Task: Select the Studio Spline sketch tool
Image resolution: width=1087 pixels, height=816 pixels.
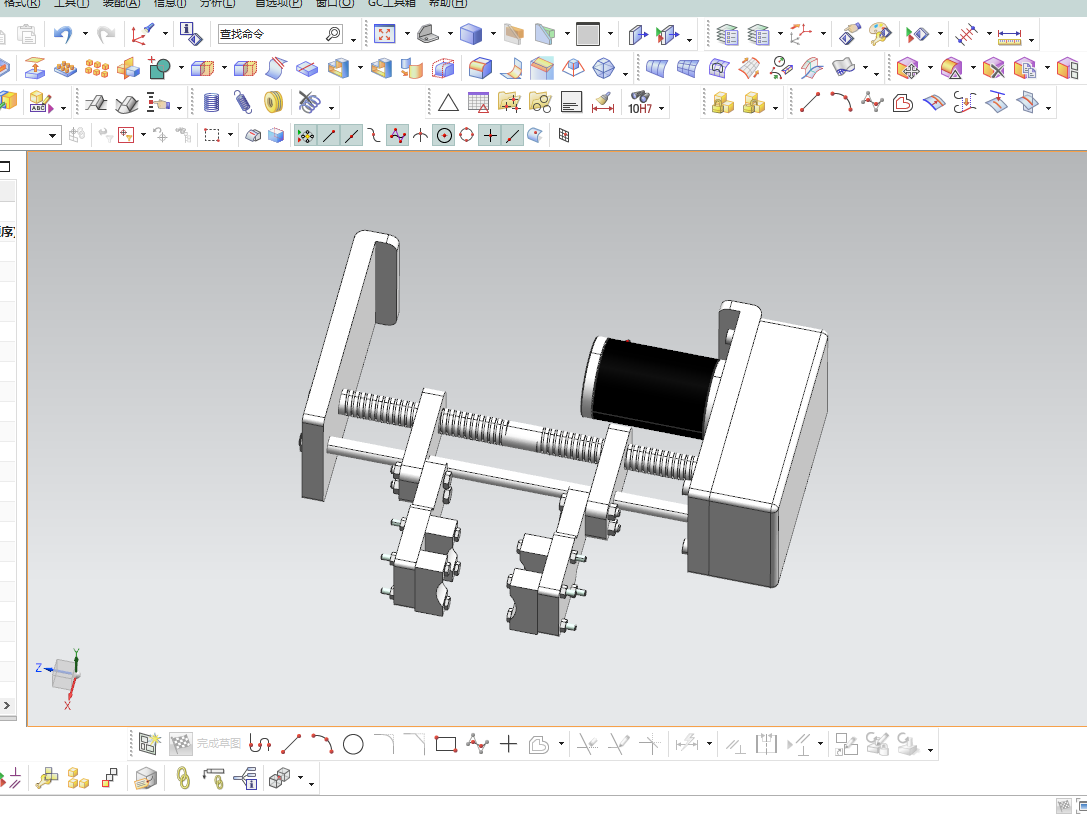Action: pos(478,745)
